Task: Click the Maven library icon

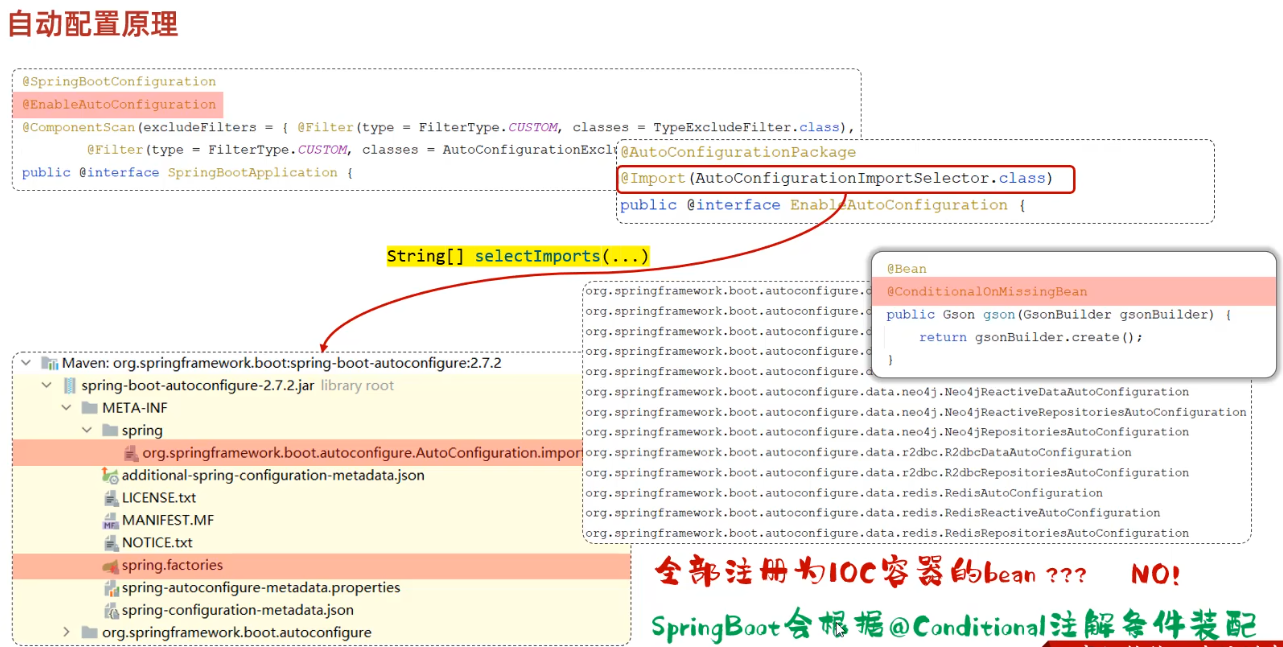Action: 49,363
